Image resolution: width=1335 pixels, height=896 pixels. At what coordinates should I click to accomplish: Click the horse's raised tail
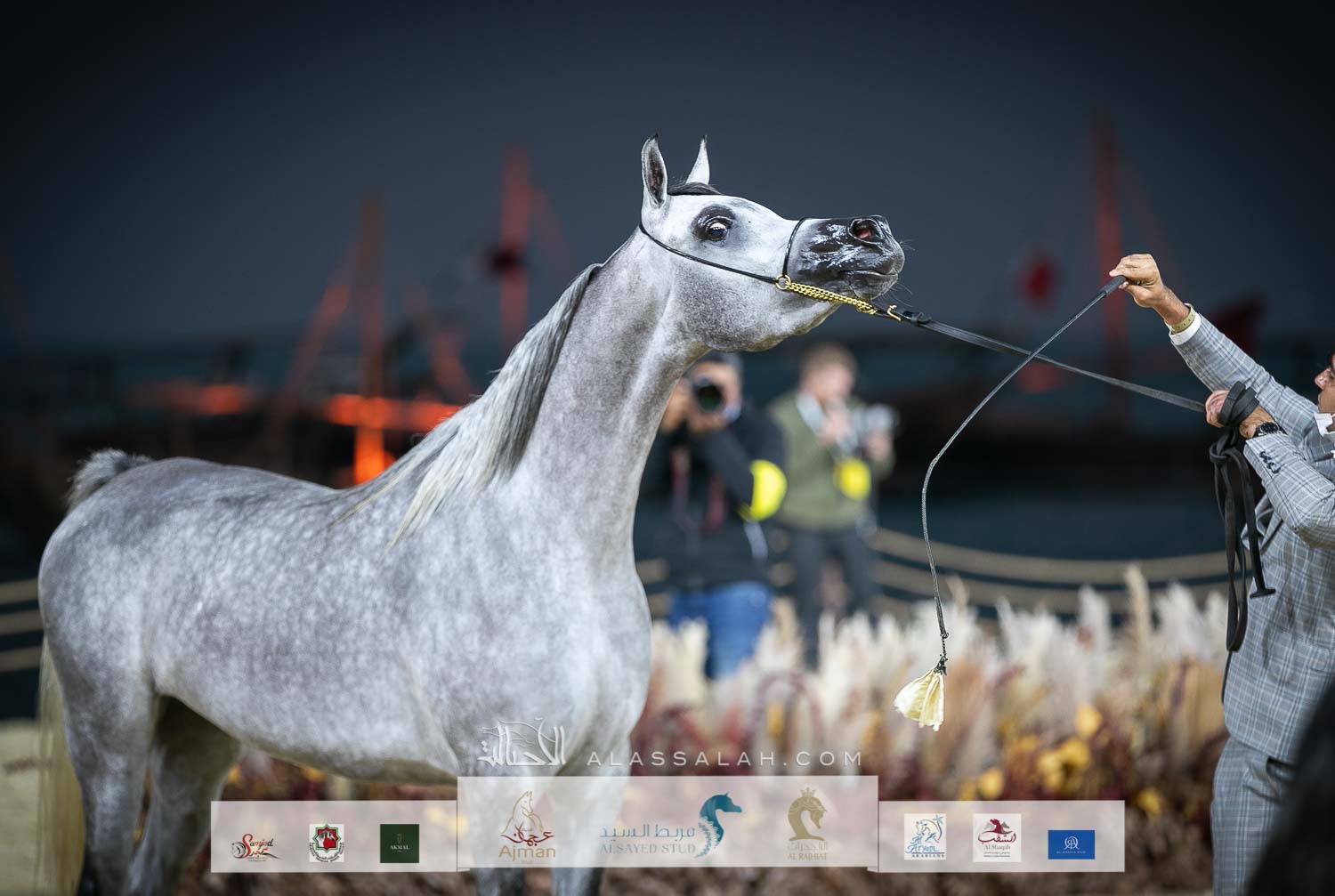point(96,472)
